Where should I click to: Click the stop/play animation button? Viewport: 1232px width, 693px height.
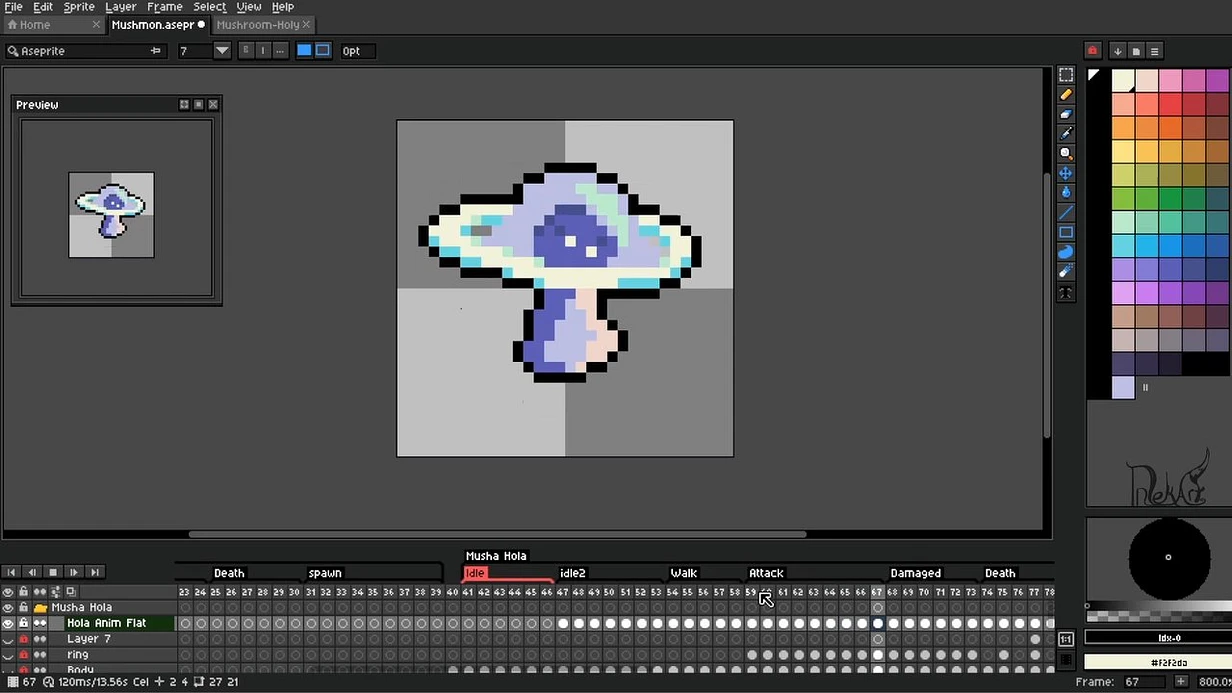click(x=53, y=572)
